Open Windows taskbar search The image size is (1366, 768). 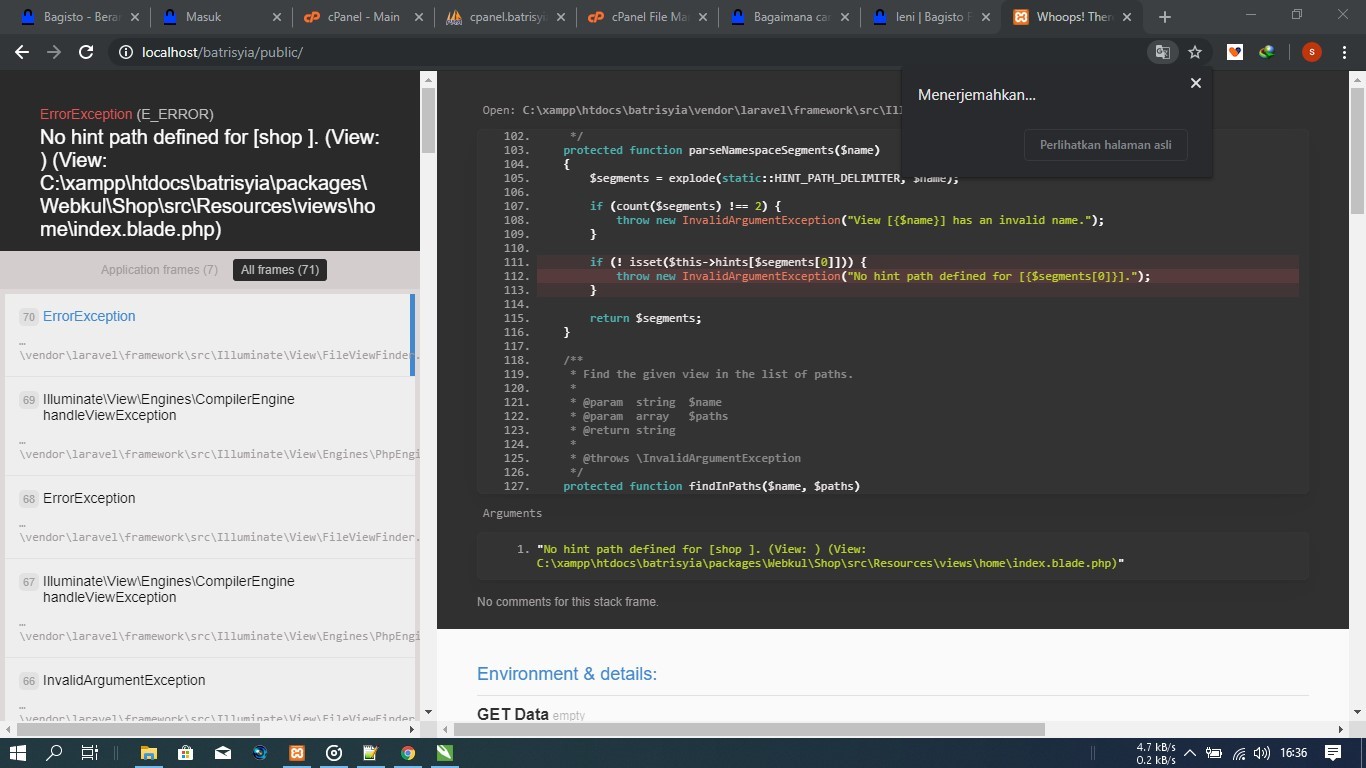(55, 753)
